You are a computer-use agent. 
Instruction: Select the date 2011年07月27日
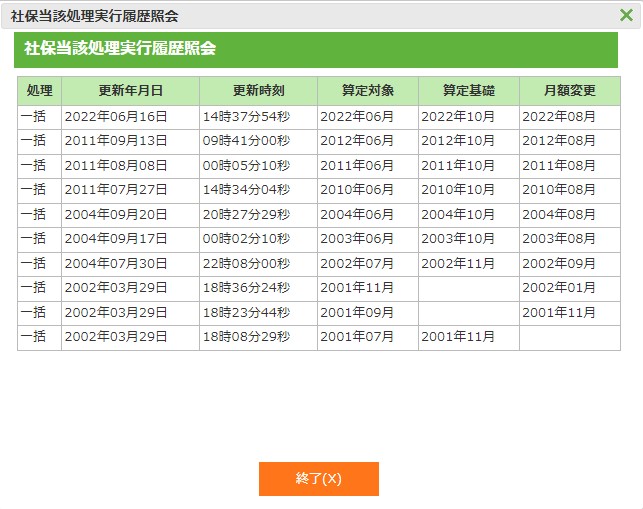(116, 190)
